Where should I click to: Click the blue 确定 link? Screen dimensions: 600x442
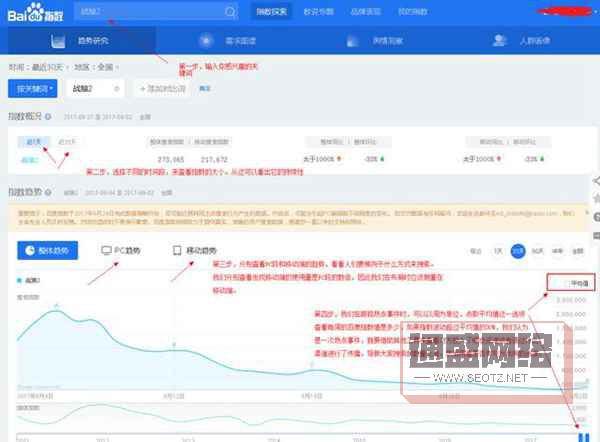(x=205, y=89)
